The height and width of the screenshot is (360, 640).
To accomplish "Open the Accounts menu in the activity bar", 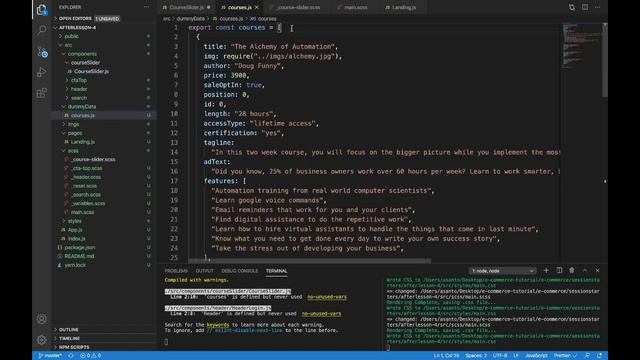I will 42,319.
